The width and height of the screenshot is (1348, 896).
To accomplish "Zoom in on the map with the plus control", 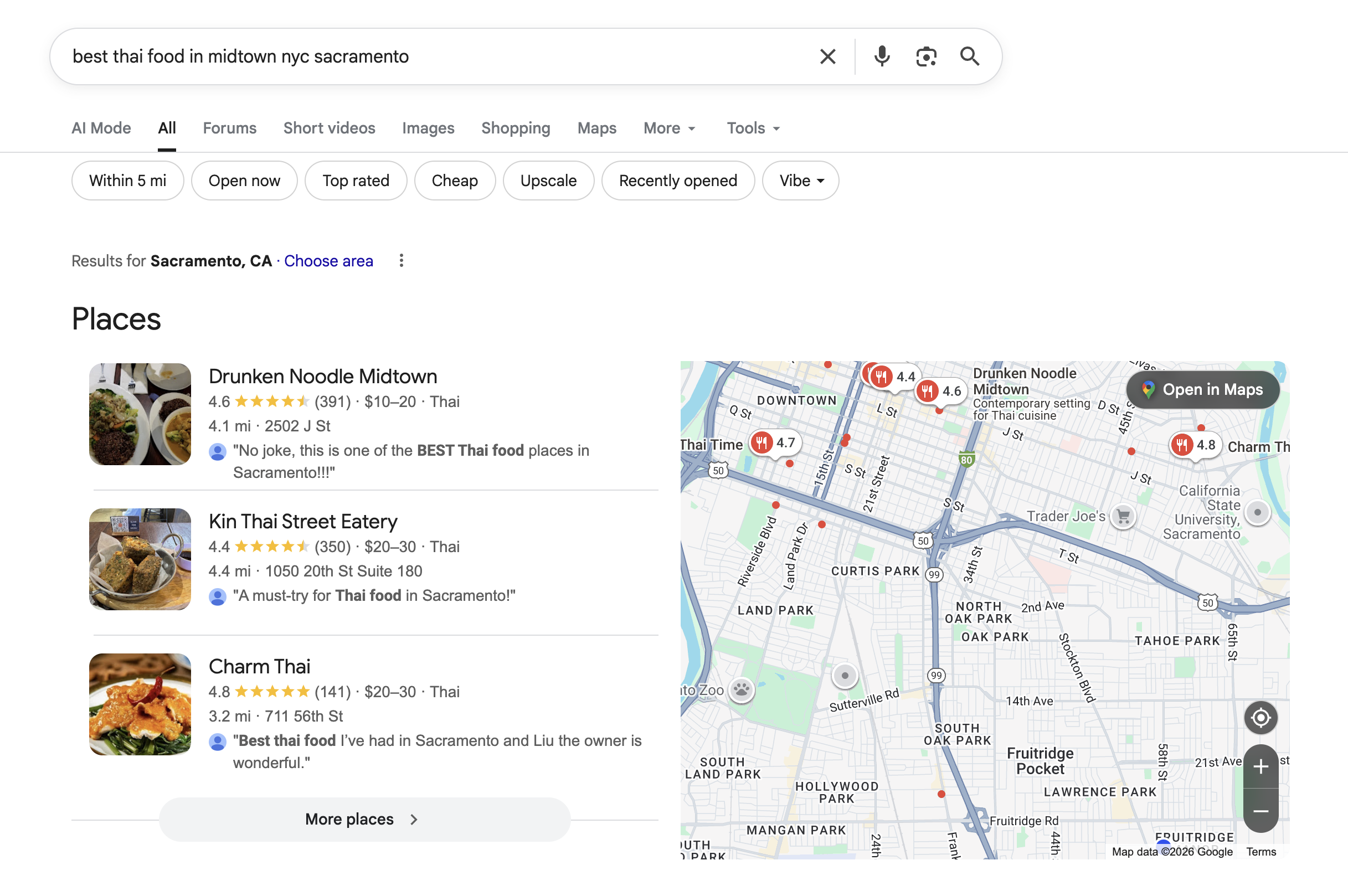I will (x=1261, y=766).
